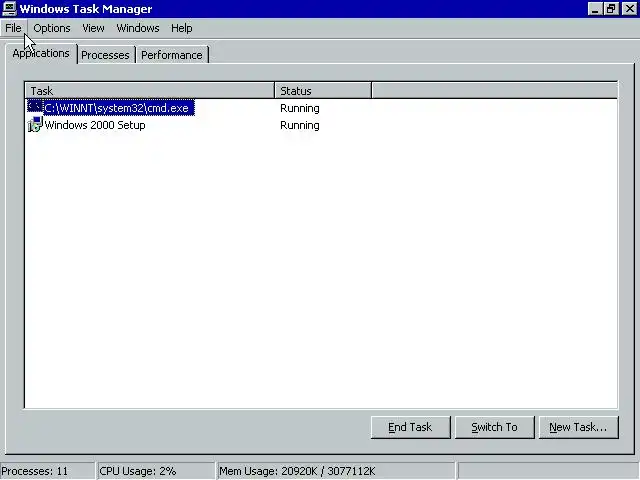Click the Mem Usage status bar entry
Screen dimensions: 640x480
tap(336, 471)
